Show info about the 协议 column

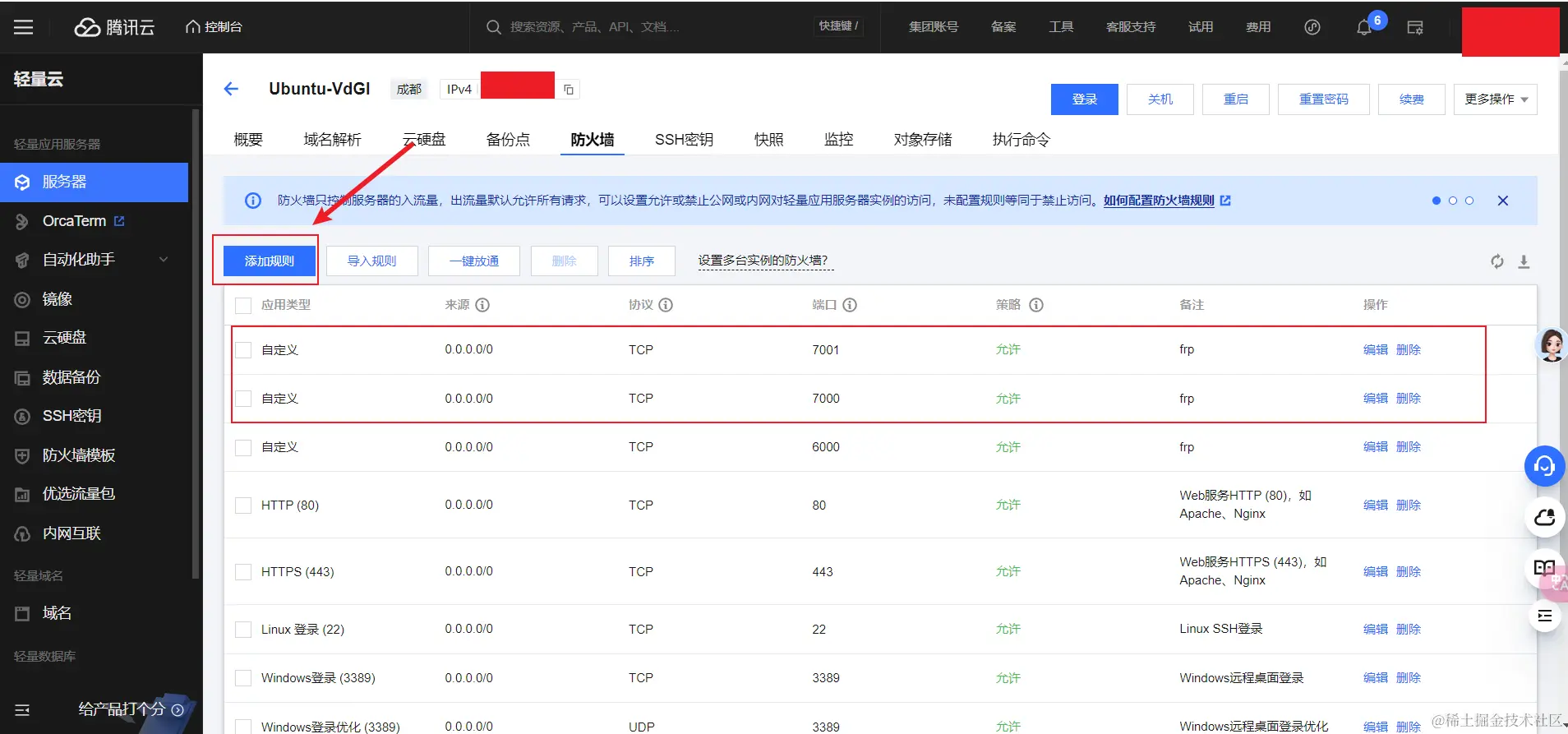(x=666, y=305)
